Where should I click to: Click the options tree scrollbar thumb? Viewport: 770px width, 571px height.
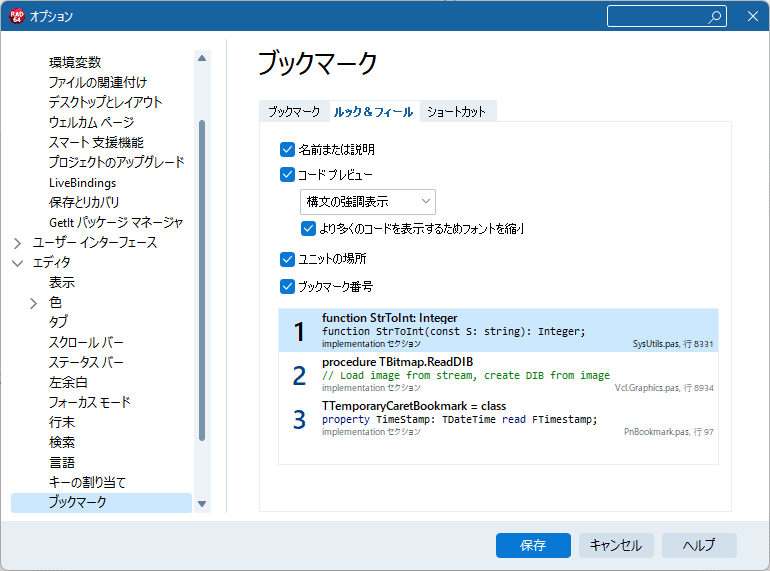click(x=202, y=280)
